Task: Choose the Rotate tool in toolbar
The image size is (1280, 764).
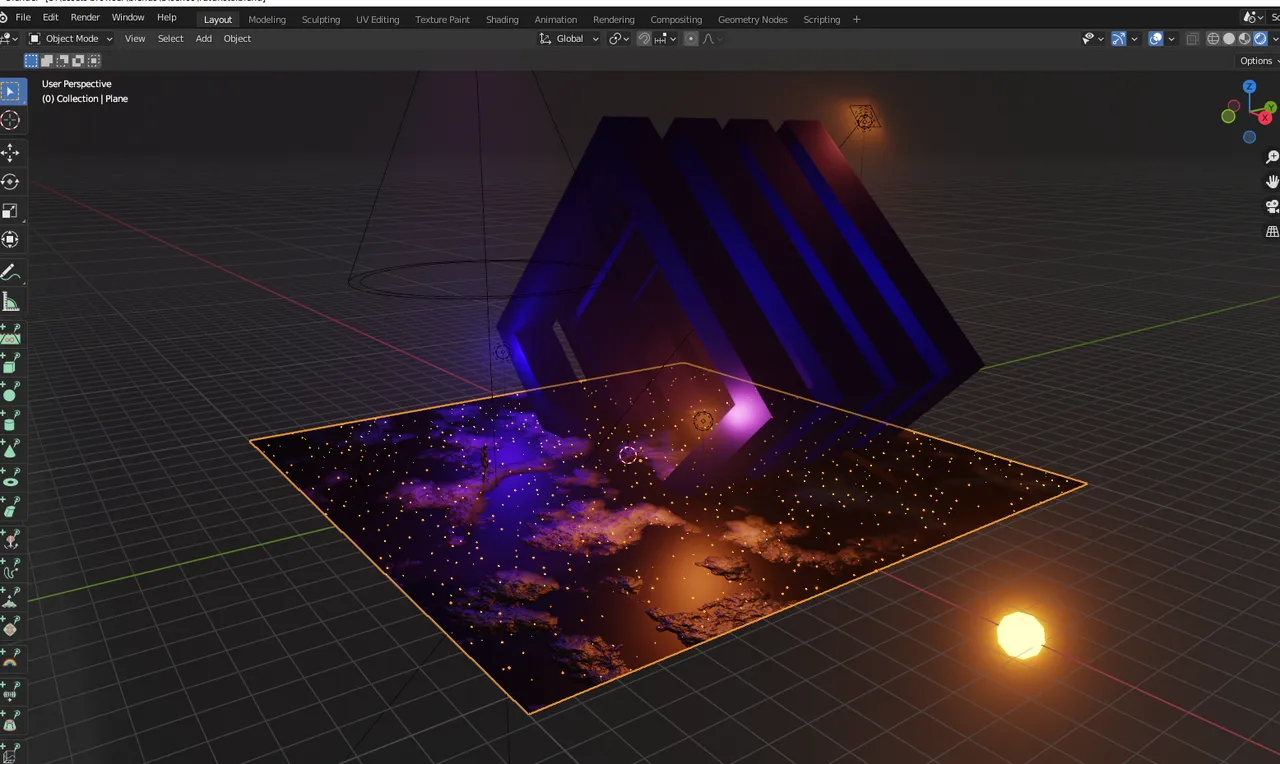Action: click(x=11, y=182)
